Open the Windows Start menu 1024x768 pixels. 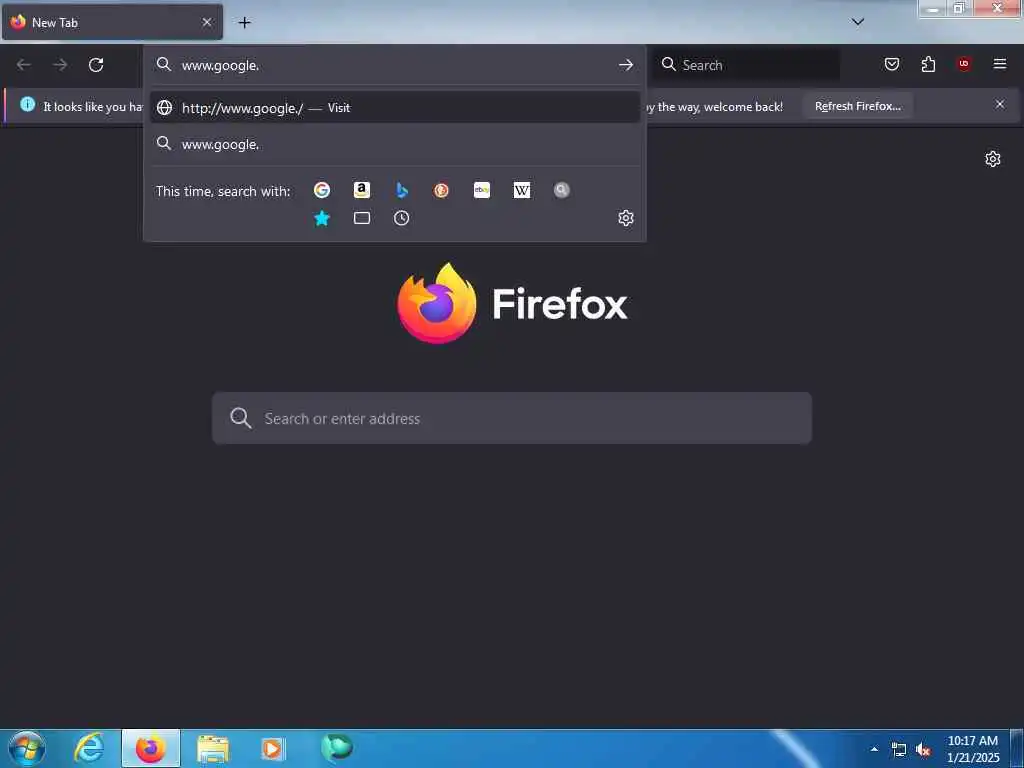[x=27, y=748]
